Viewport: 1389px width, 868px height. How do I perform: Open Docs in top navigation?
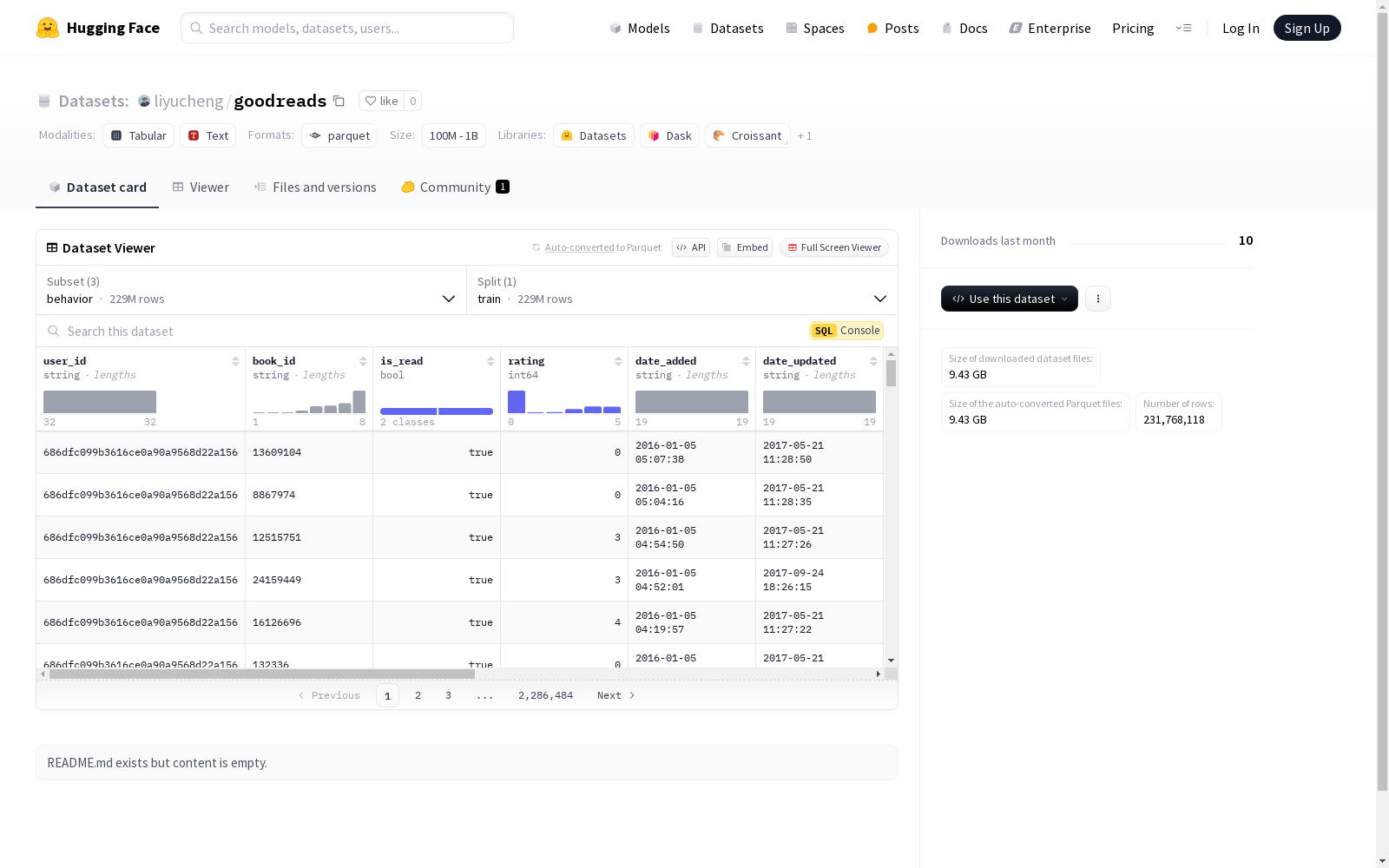point(964,28)
